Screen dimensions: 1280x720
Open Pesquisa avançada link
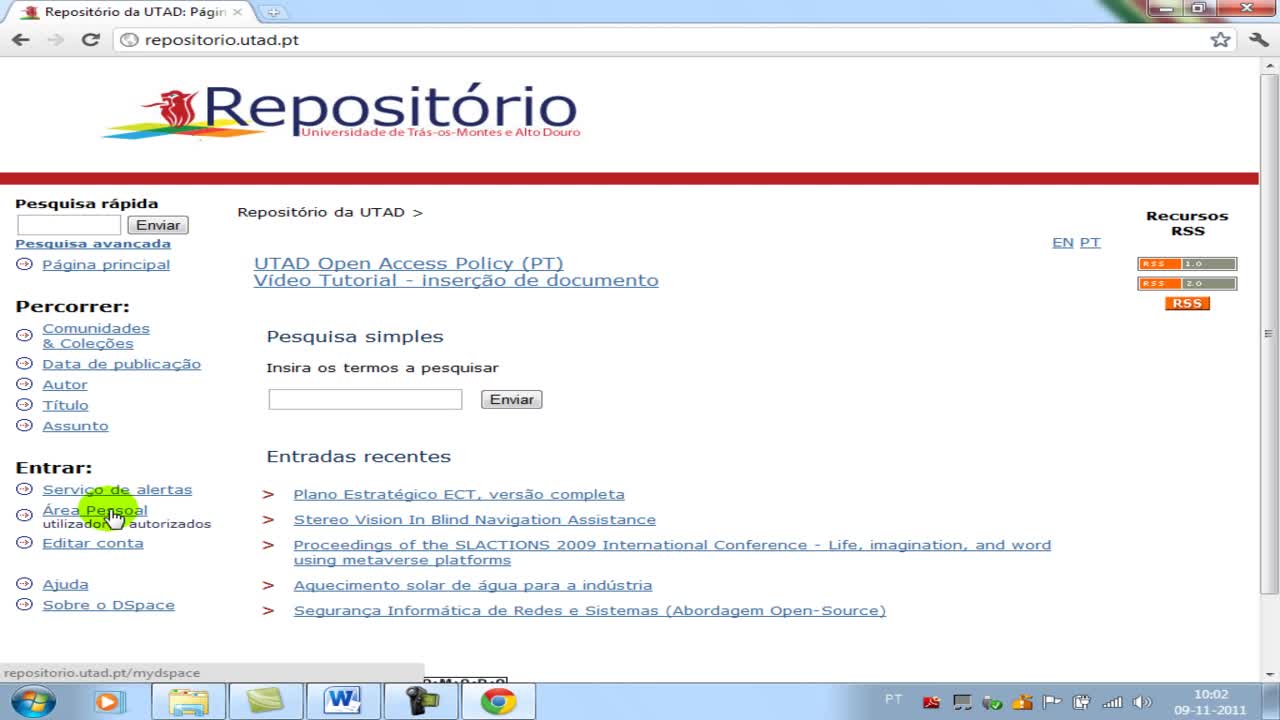(x=93, y=243)
